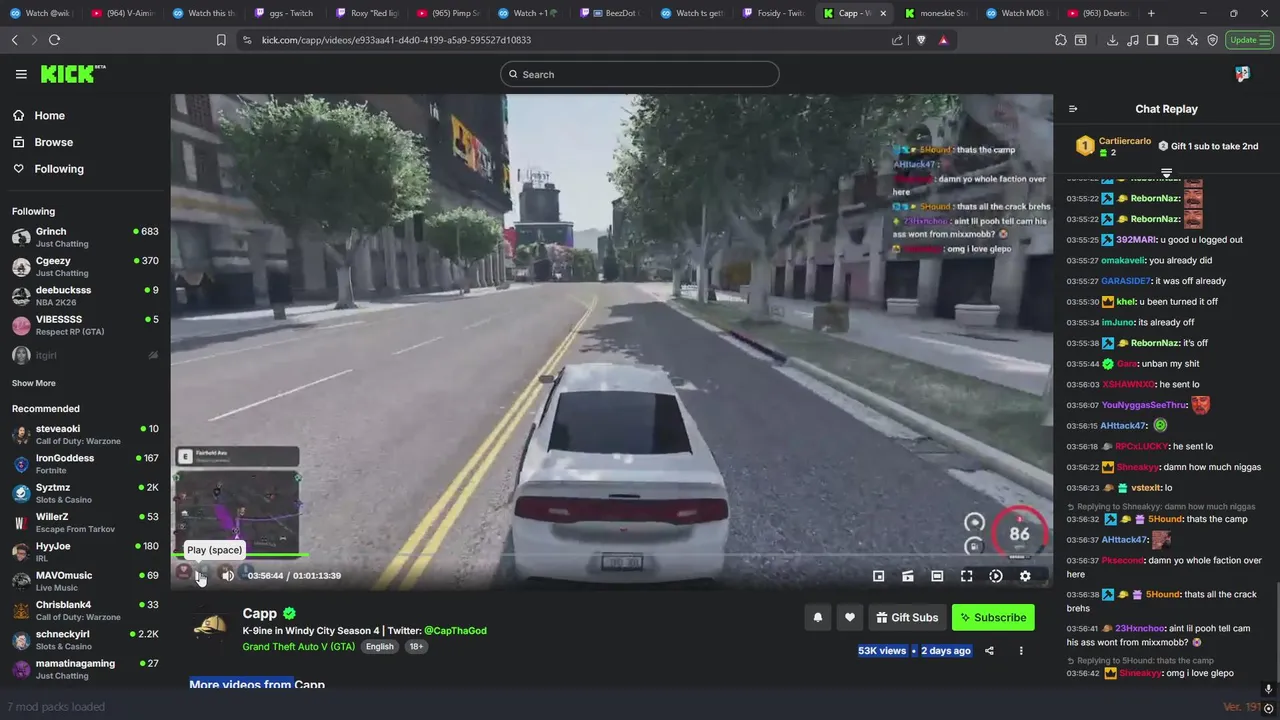Enable theater mode in the player

pyautogui.click(x=937, y=576)
